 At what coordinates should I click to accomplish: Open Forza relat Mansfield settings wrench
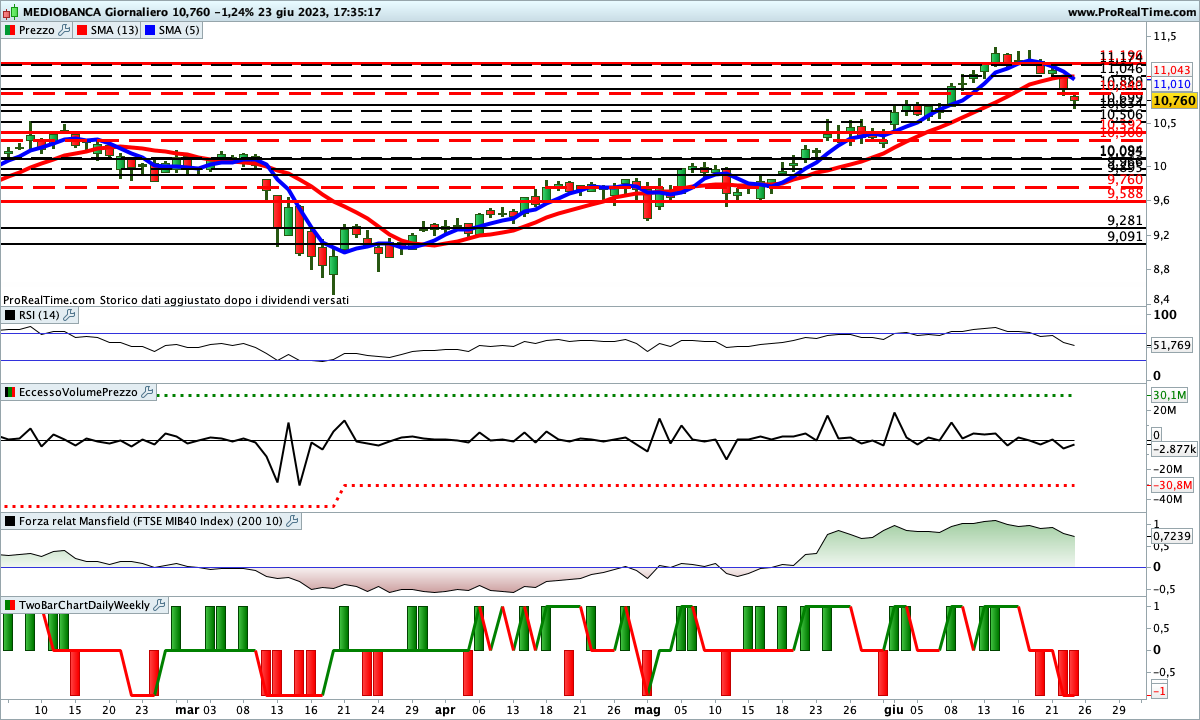[x=292, y=521]
